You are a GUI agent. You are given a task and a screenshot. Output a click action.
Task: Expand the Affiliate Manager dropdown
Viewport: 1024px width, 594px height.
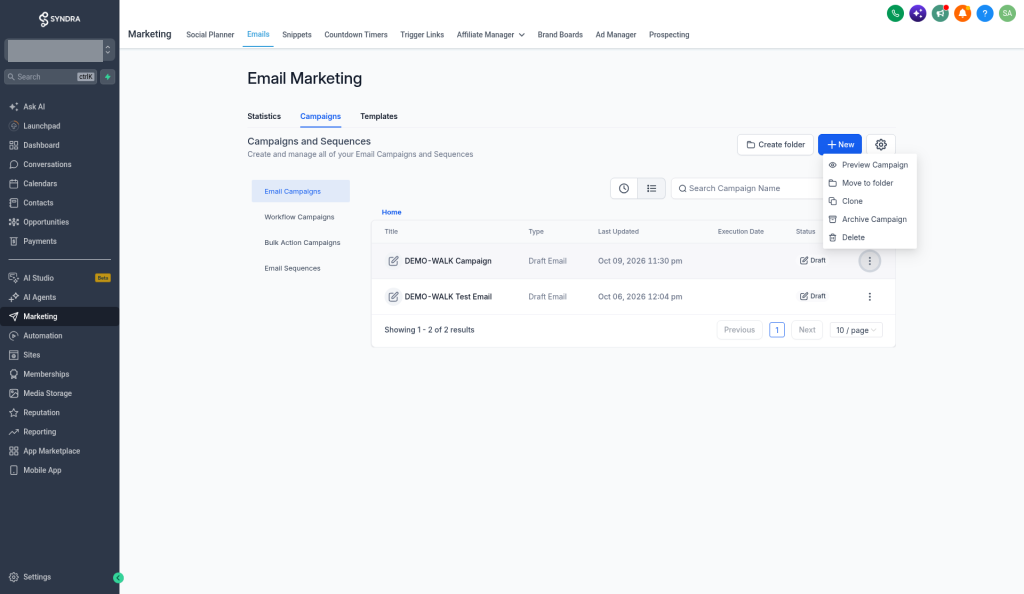point(490,35)
